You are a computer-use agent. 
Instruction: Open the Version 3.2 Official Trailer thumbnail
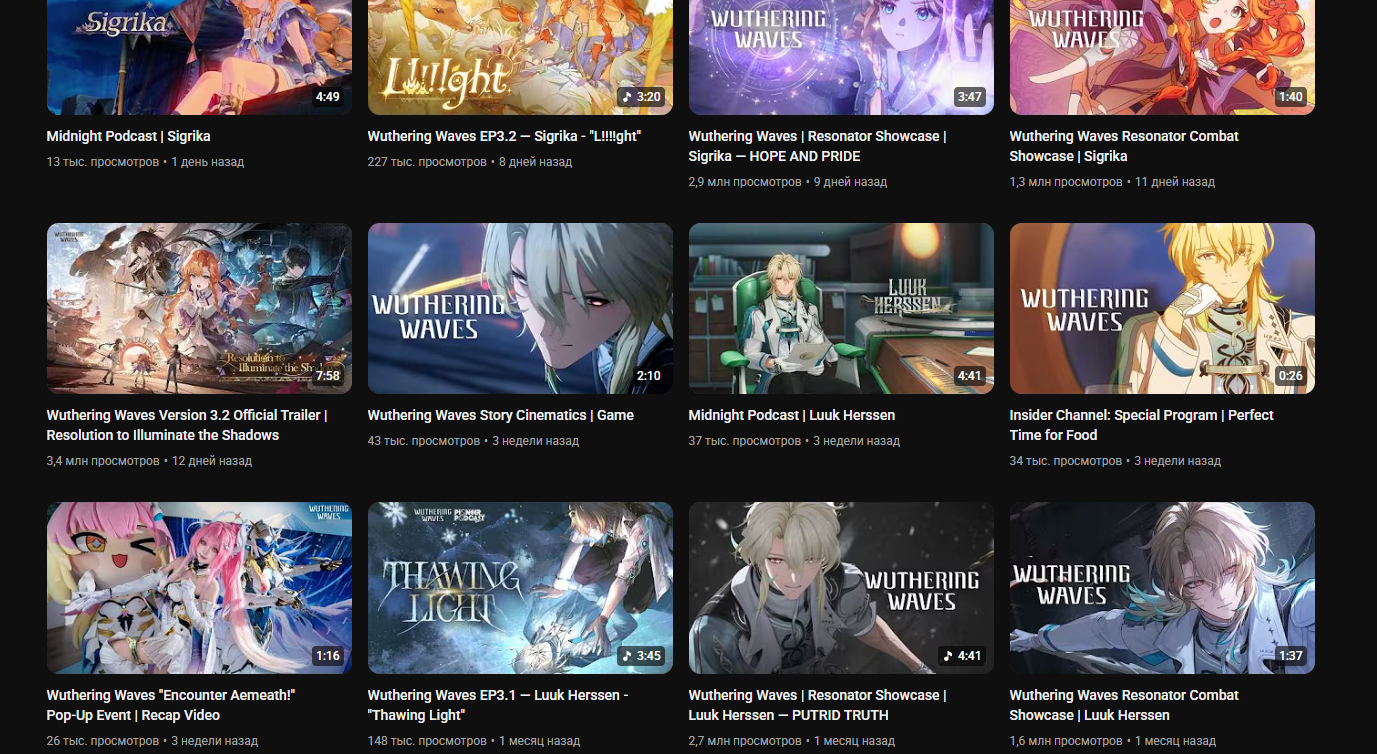coord(199,308)
